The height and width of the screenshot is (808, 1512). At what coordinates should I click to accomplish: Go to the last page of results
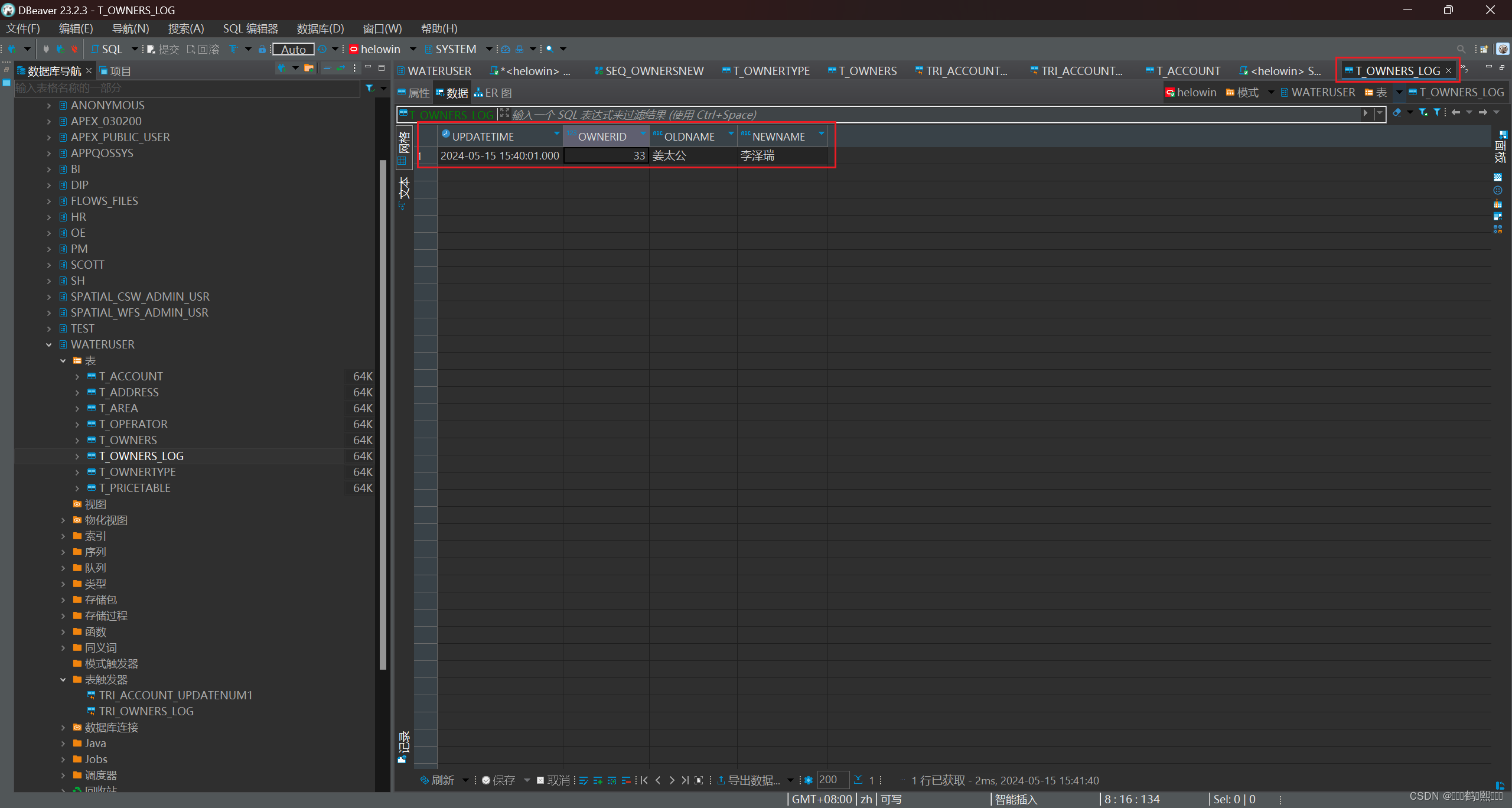coord(685,780)
